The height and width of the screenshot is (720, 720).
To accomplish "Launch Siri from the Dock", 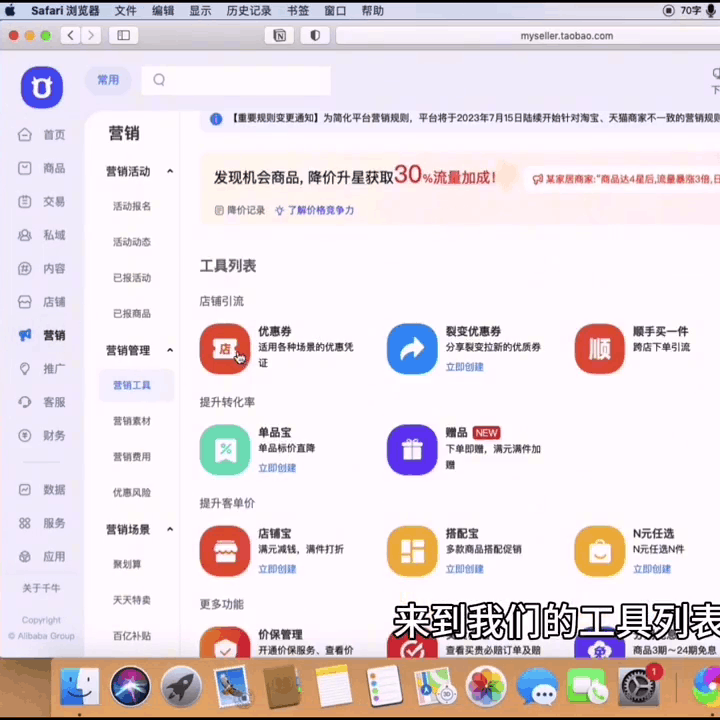I will click(x=130, y=686).
